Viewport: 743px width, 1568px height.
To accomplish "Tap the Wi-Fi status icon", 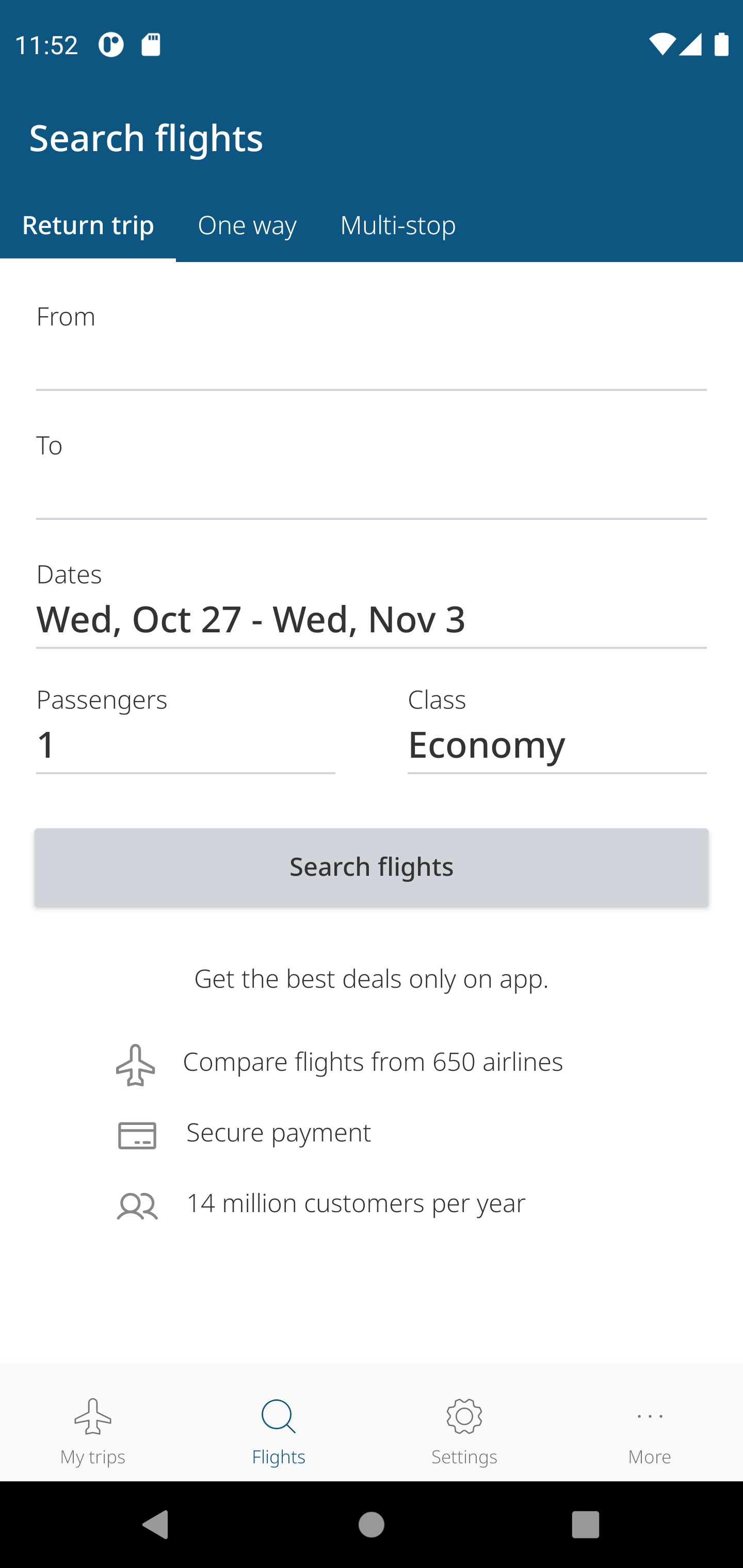I will pyautogui.click(x=662, y=44).
